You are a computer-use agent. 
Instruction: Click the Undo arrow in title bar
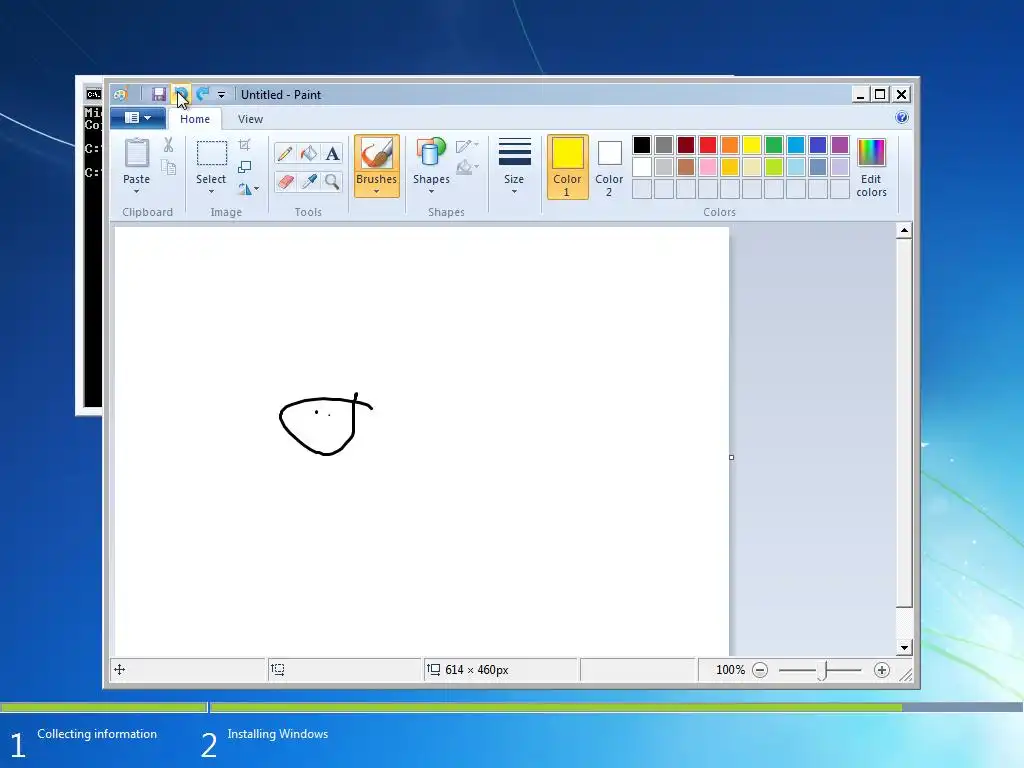pyautogui.click(x=181, y=94)
